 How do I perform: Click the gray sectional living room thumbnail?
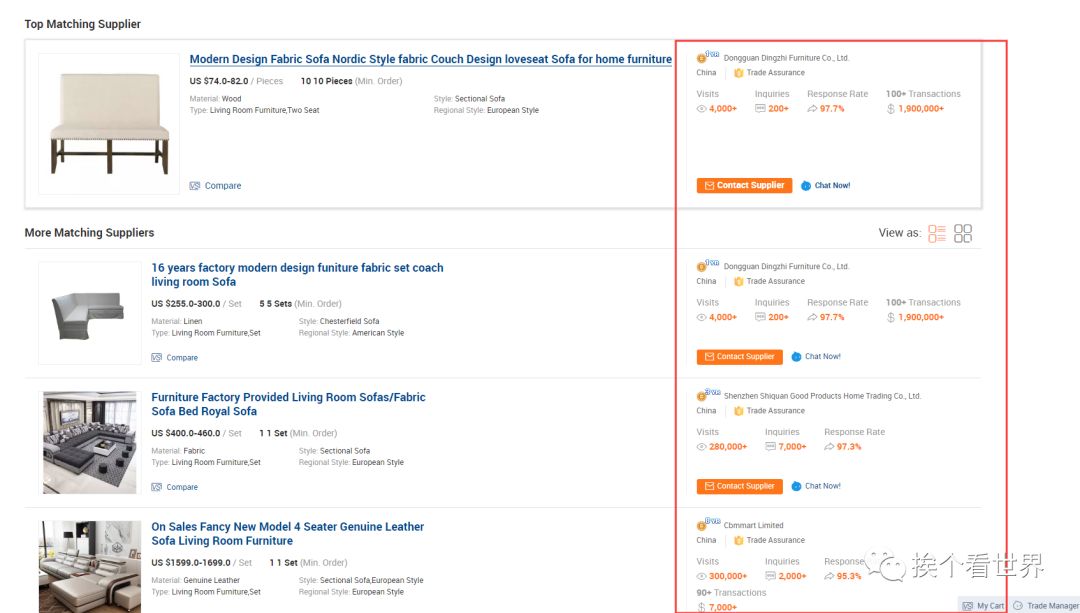[89, 442]
